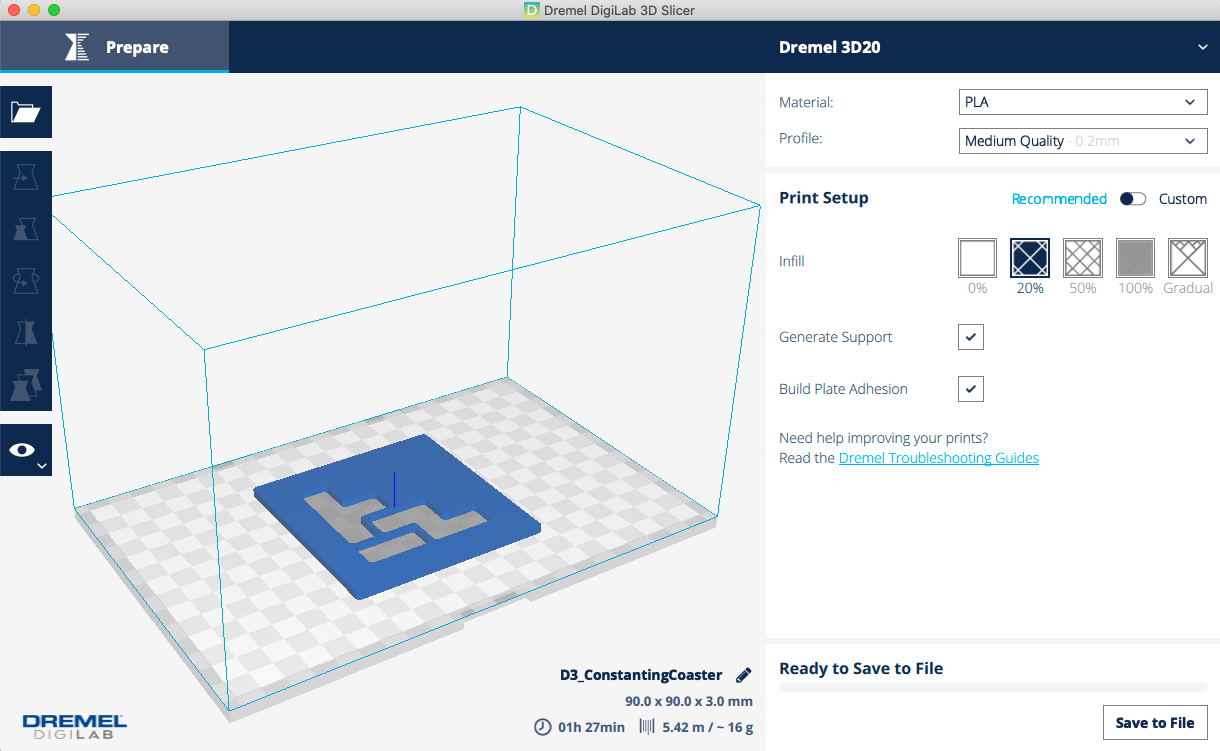Select the Scale tool in sidebar
The height and width of the screenshot is (751, 1220).
coord(25,230)
